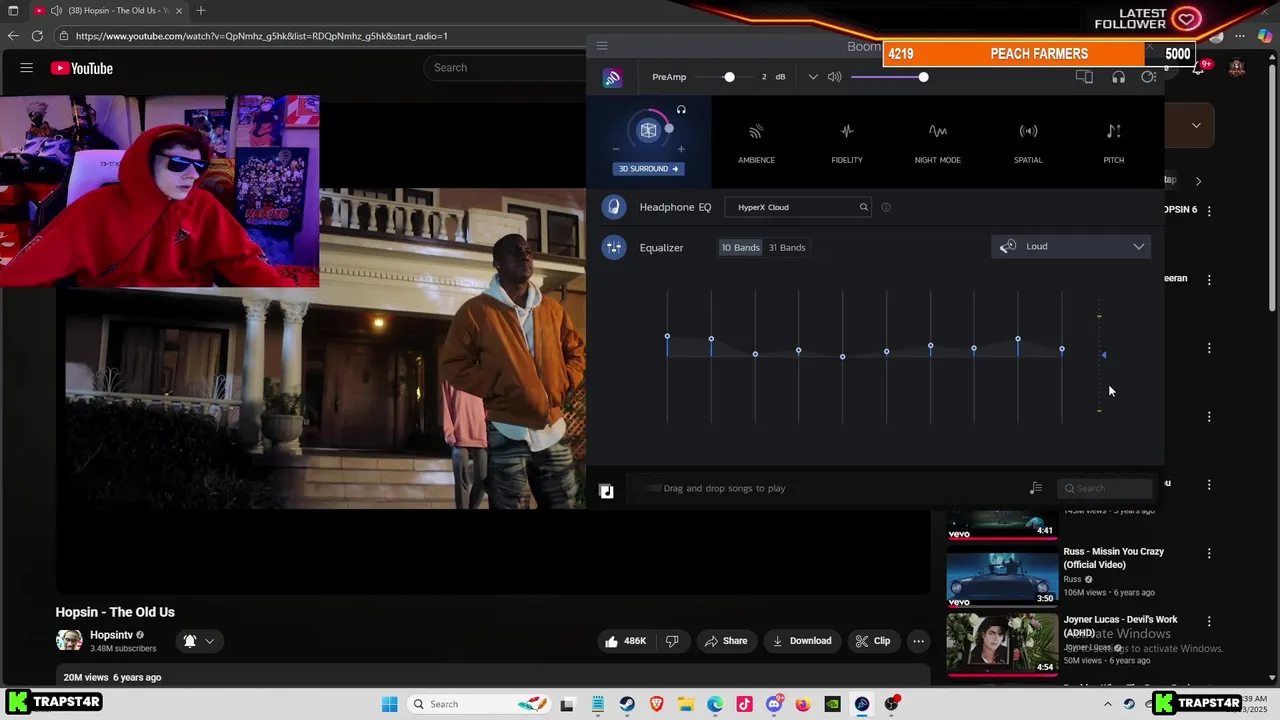Enable the Spatial effect
Screen dimensions: 1280x720
(x=1028, y=142)
